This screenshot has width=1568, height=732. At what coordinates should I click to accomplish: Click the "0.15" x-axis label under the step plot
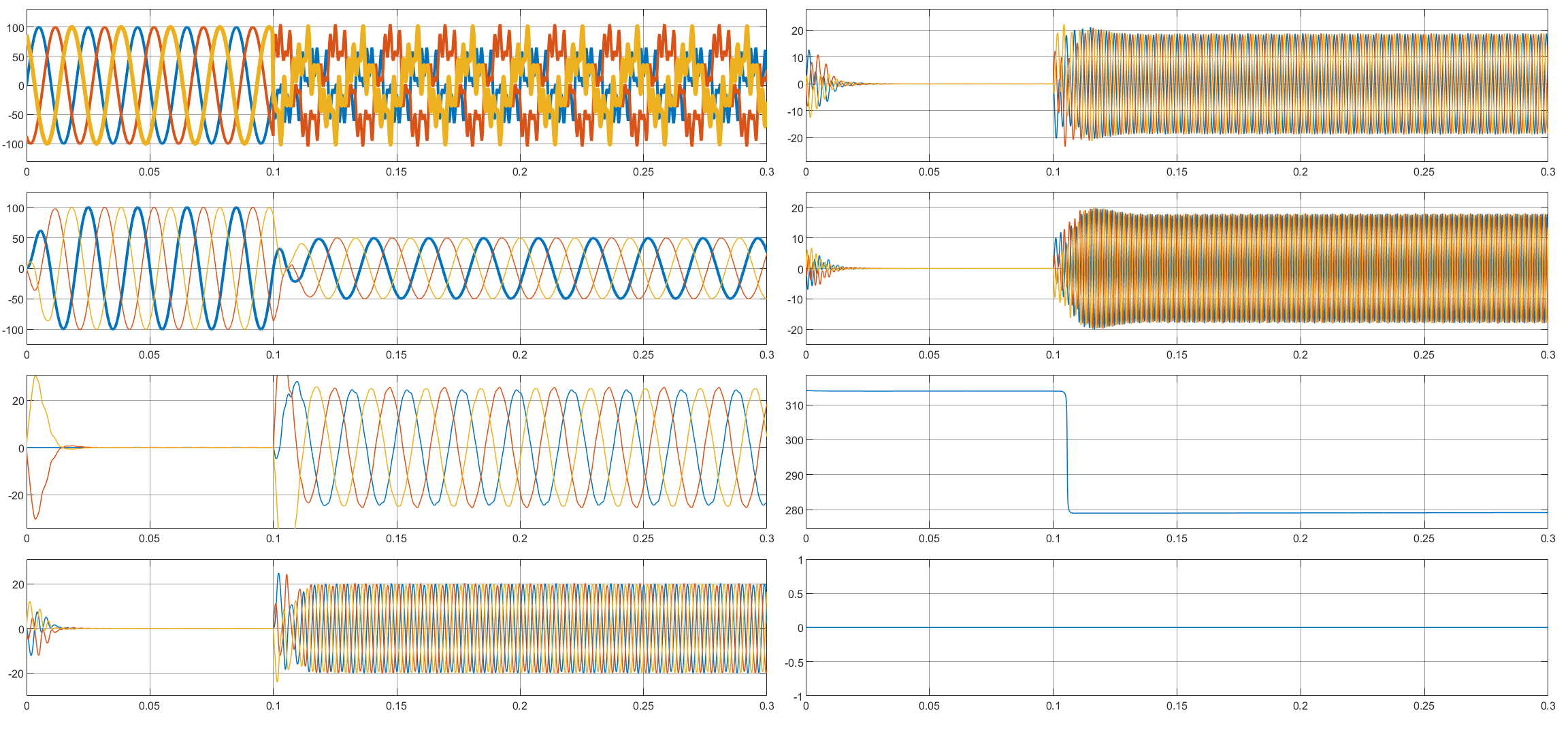[x=1177, y=539]
